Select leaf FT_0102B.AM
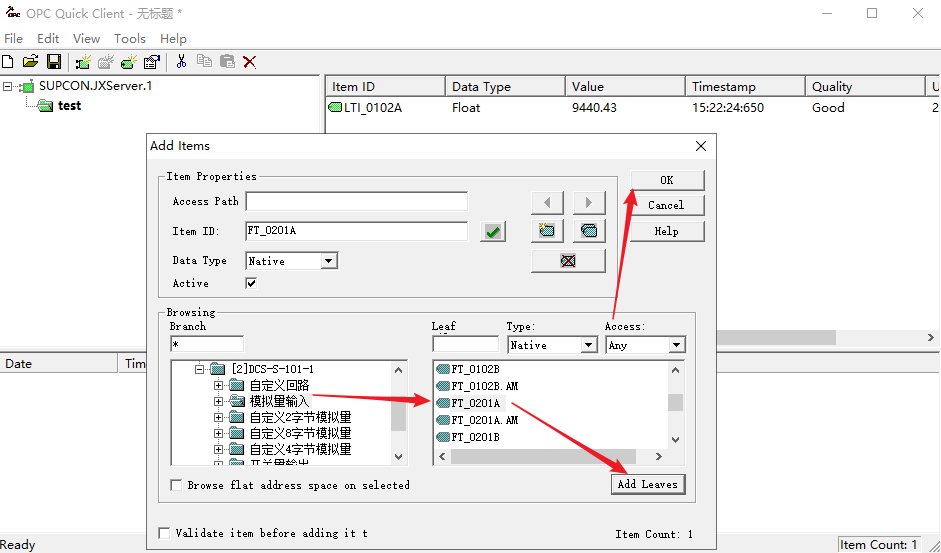 [x=484, y=387]
